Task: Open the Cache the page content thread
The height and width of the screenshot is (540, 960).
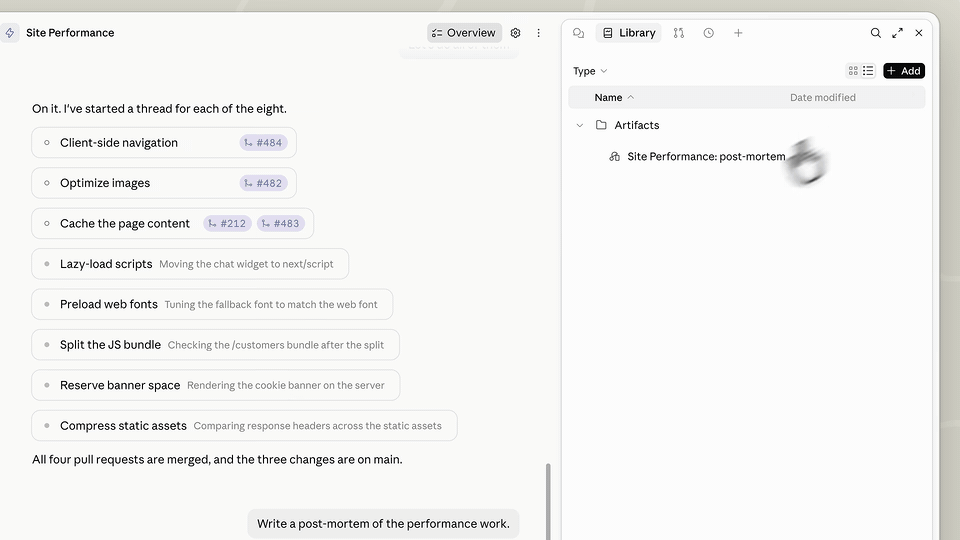Action: [173, 223]
